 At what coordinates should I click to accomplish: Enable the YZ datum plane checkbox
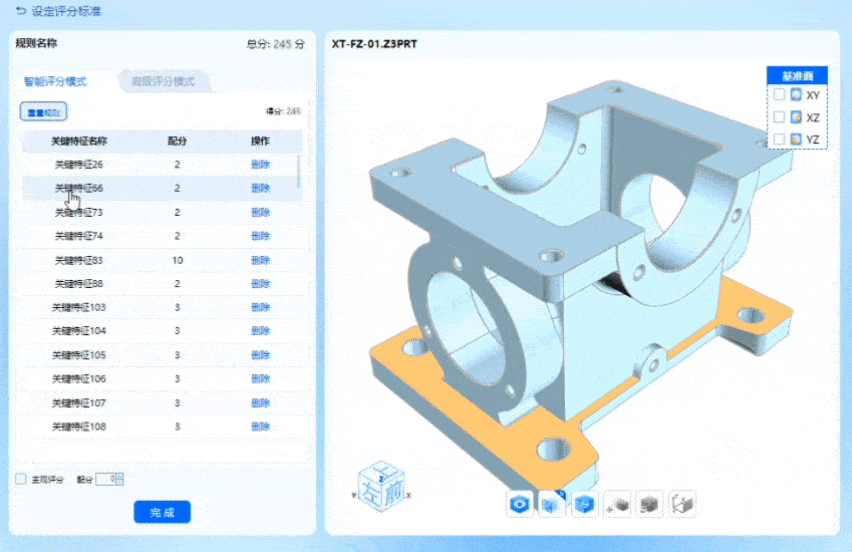779,139
